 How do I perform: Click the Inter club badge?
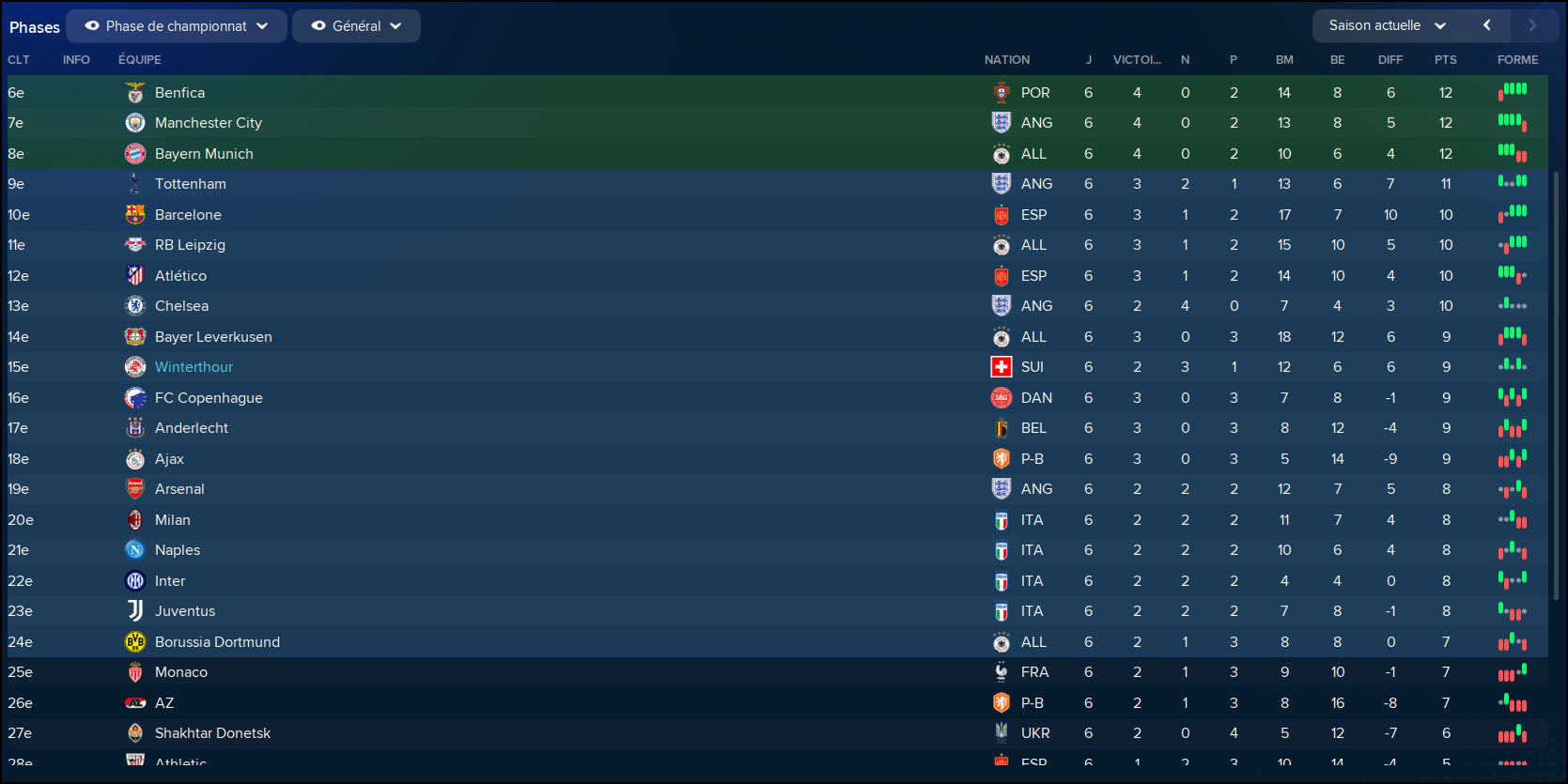click(135, 581)
